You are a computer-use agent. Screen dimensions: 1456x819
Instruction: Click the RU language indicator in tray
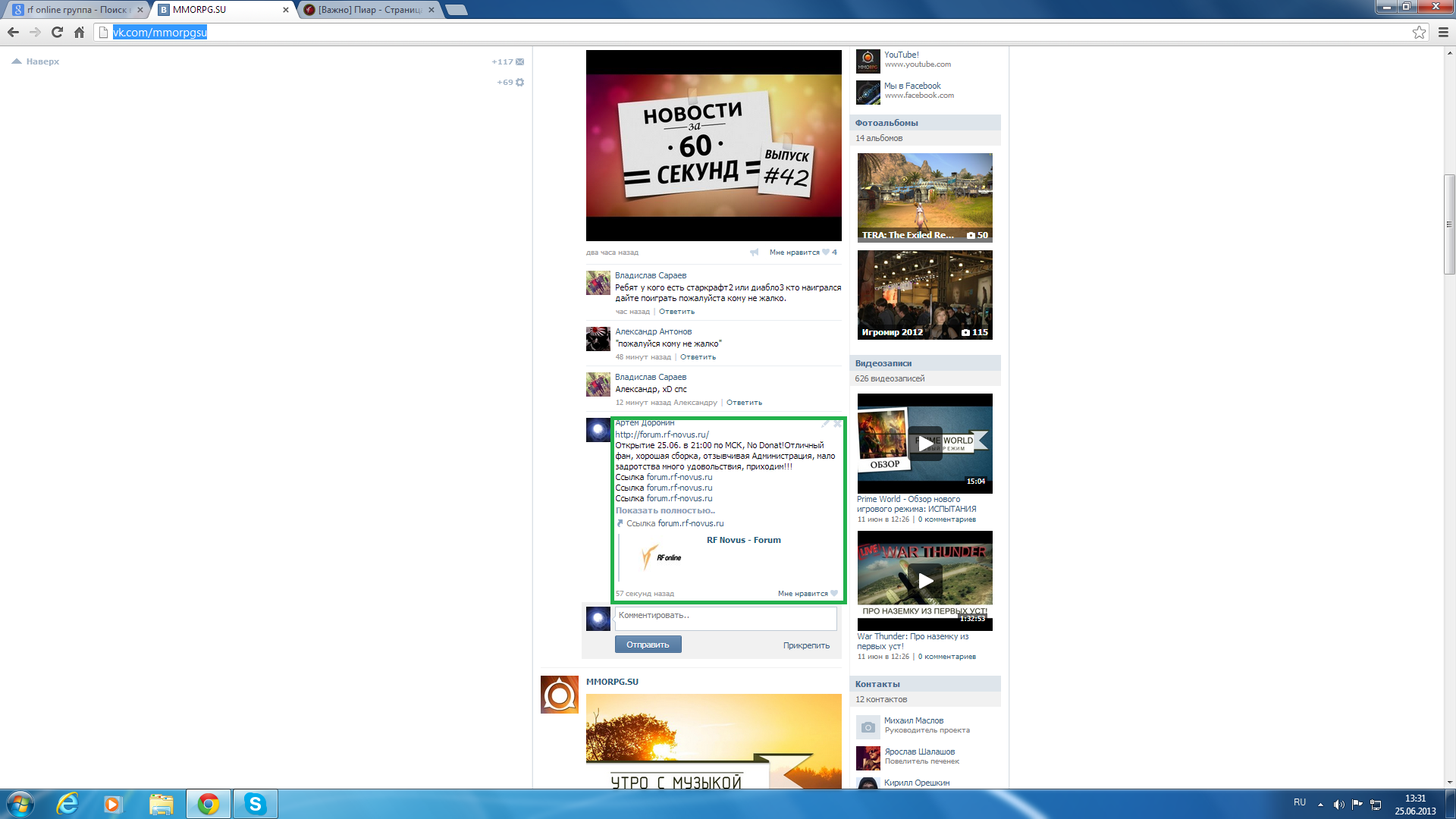pyautogui.click(x=1300, y=802)
